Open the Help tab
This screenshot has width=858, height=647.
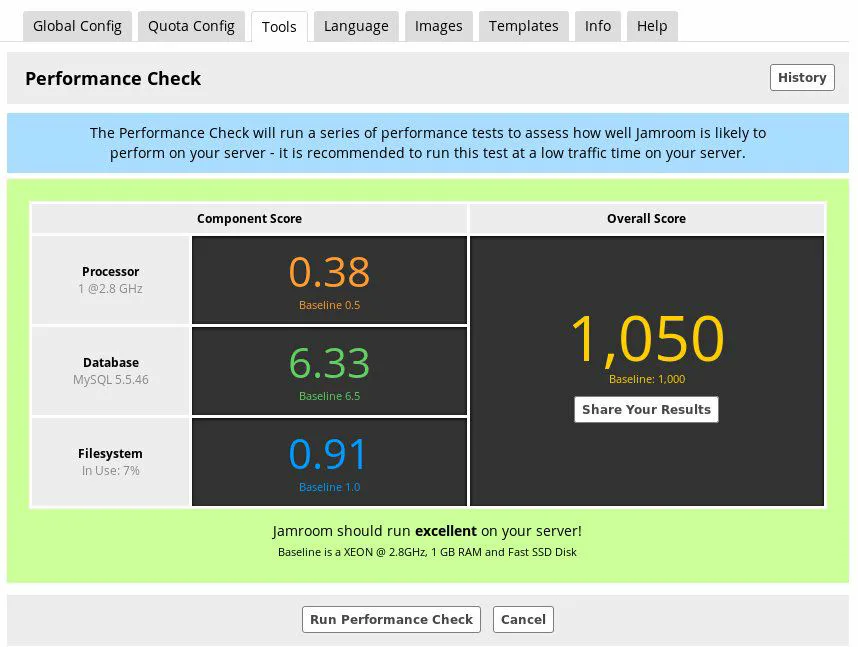pyautogui.click(x=652, y=26)
